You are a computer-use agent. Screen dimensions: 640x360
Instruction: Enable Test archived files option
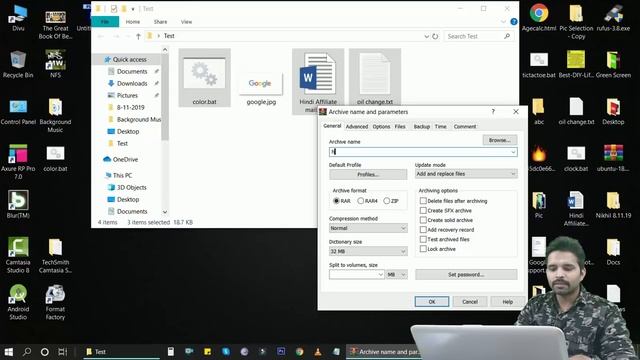(444, 239)
